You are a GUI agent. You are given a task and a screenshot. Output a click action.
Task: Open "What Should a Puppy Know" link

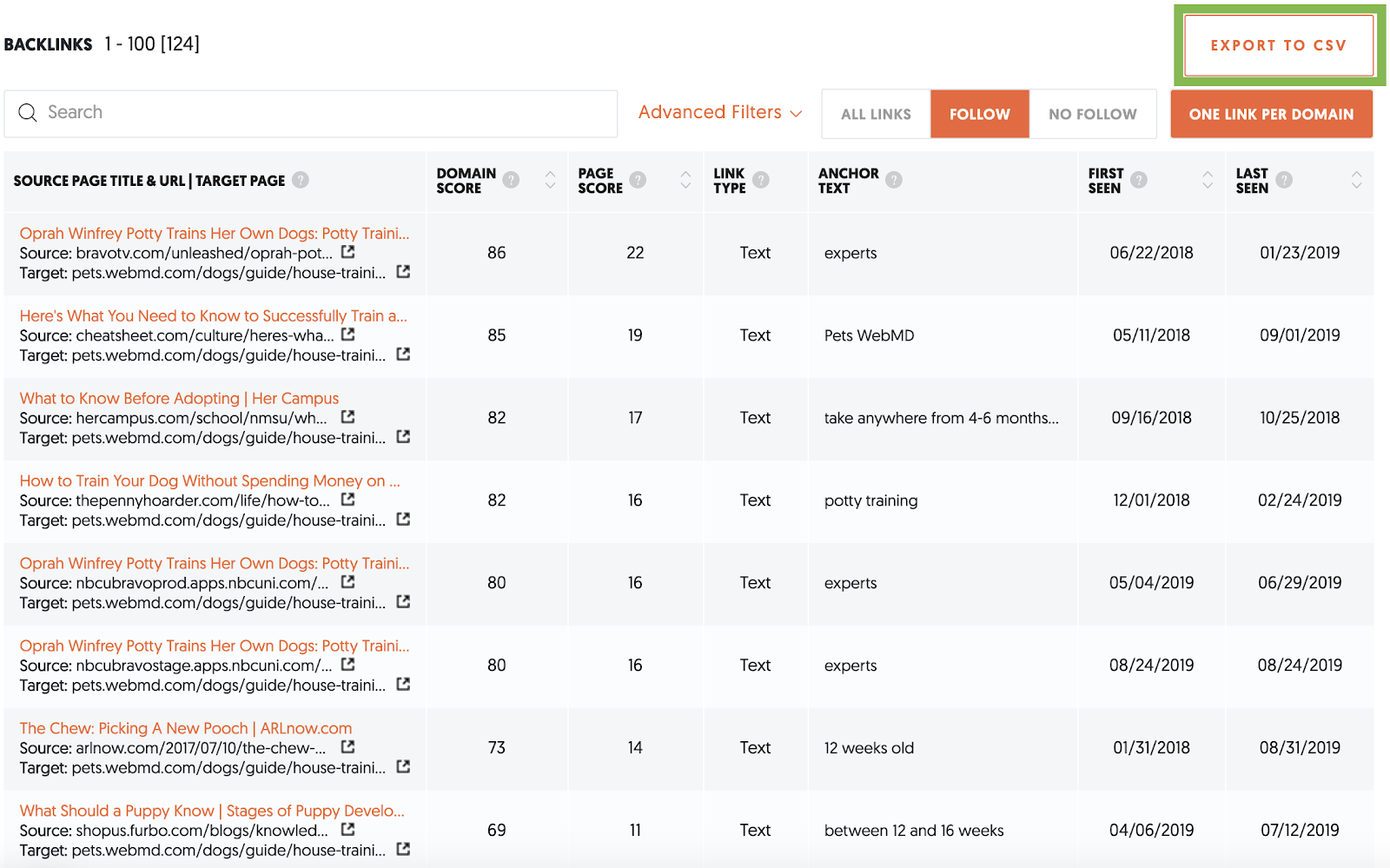click(x=212, y=811)
